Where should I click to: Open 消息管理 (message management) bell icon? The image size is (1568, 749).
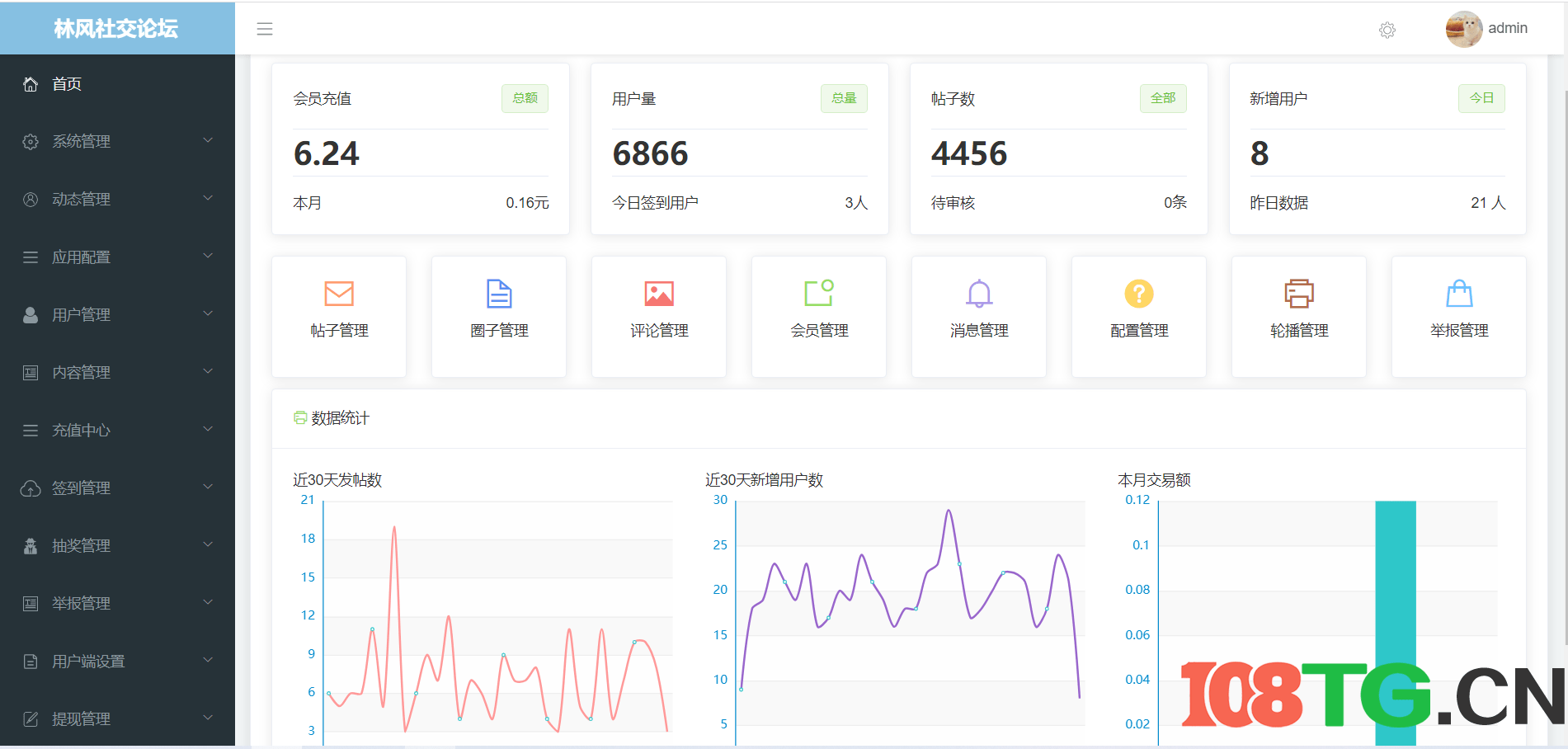(x=978, y=293)
